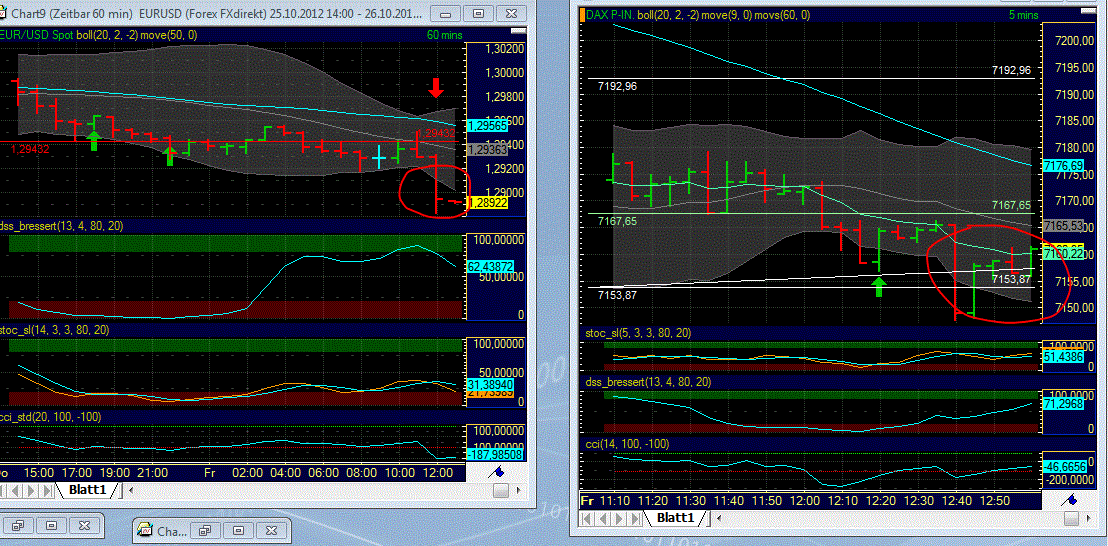
Task: Maximize the untitled minimized window at bottom-left
Action: 51,526
